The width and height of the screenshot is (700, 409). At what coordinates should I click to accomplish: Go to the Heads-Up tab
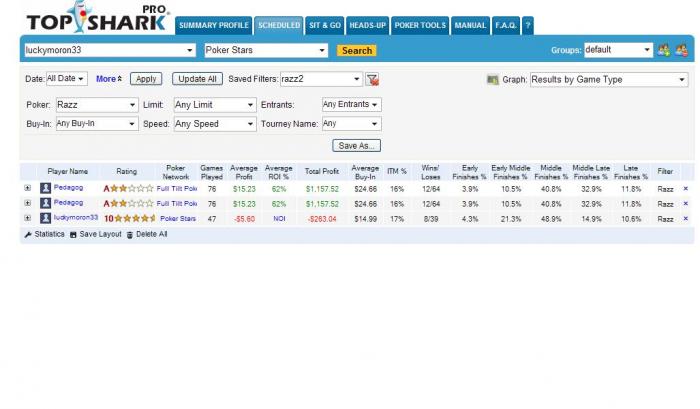tap(367, 25)
